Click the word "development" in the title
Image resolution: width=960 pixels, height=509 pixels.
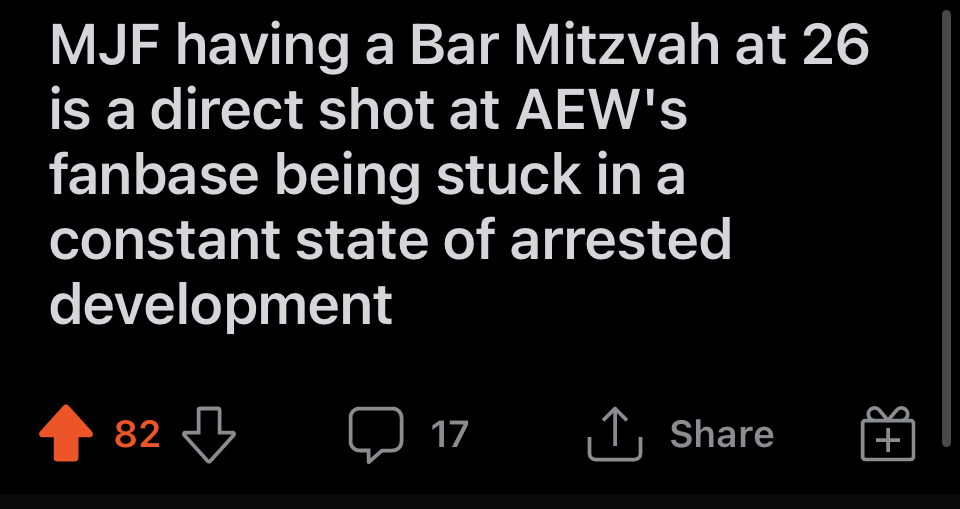coord(220,306)
